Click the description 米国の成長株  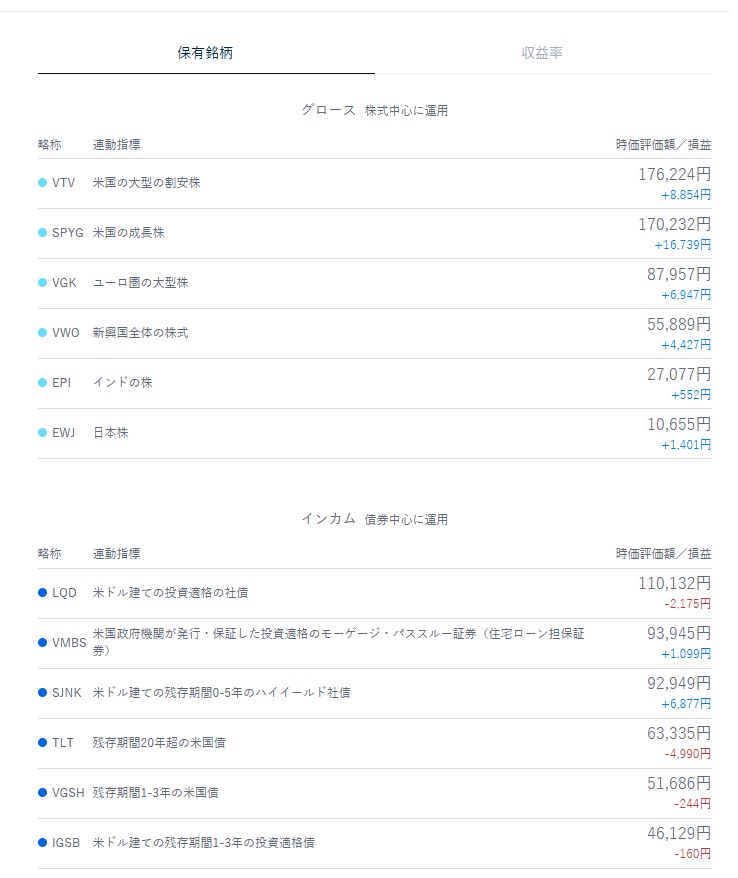[x=128, y=232]
